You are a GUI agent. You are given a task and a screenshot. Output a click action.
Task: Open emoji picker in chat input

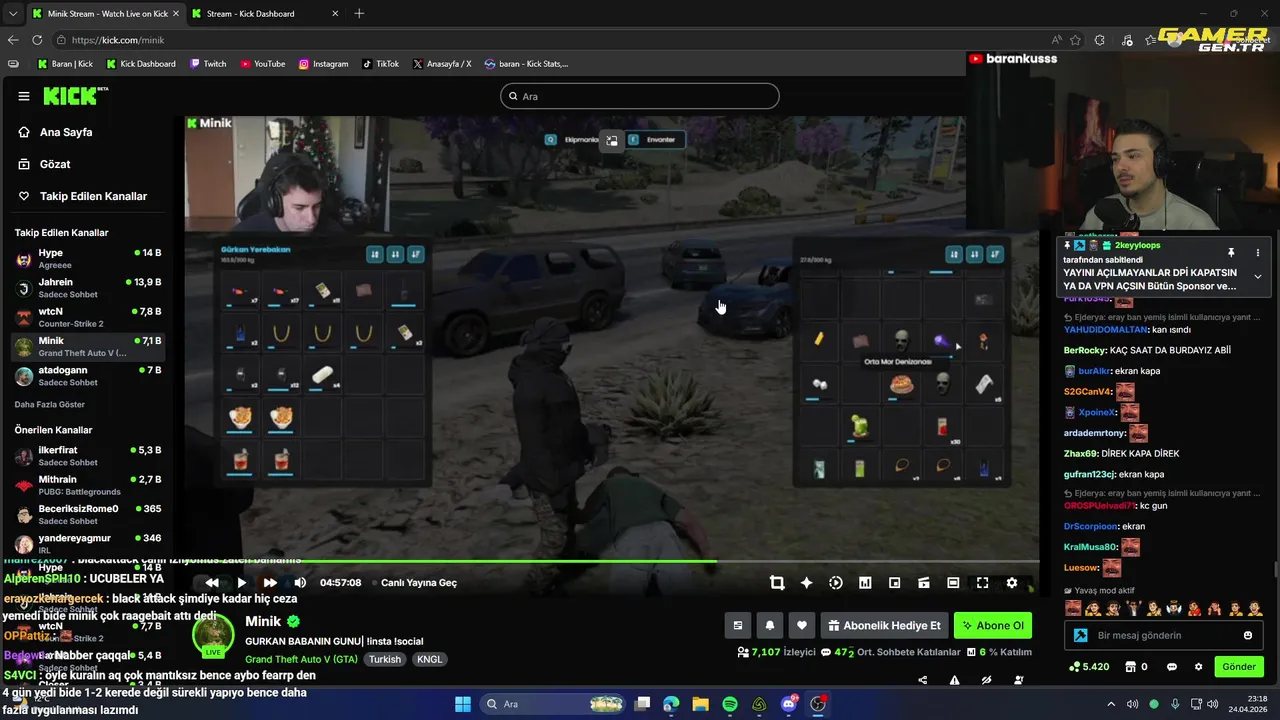pos(1247,635)
